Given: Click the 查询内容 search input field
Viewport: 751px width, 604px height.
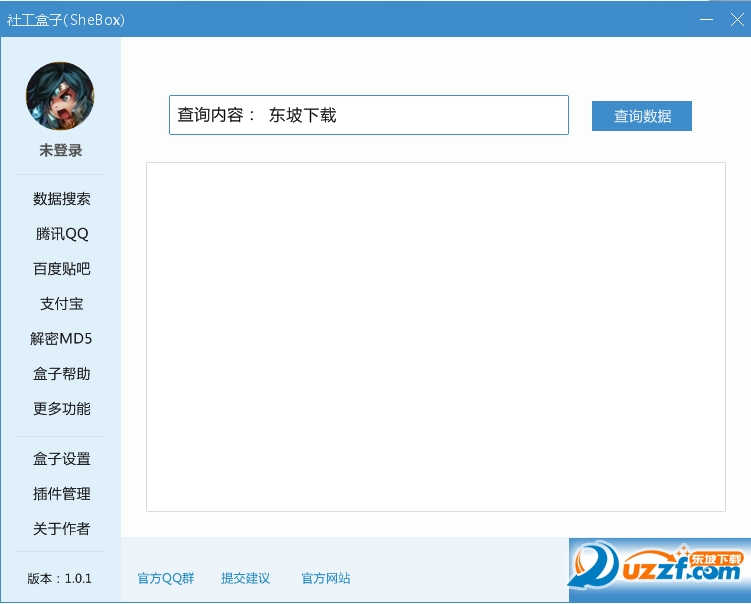Looking at the screenshot, I should [x=369, y=115].
